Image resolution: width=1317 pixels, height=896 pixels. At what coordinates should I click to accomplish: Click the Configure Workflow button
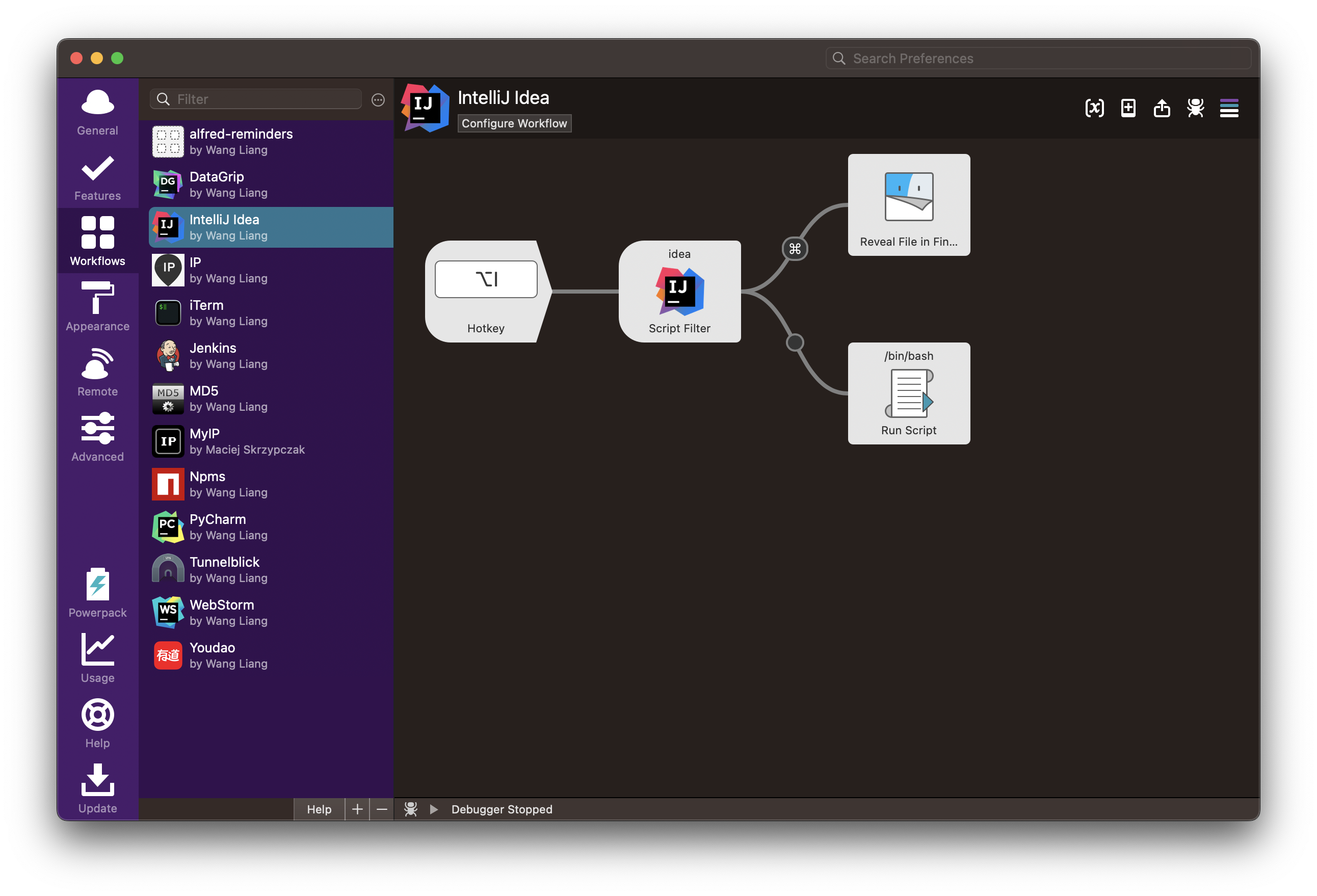(513, 123)
